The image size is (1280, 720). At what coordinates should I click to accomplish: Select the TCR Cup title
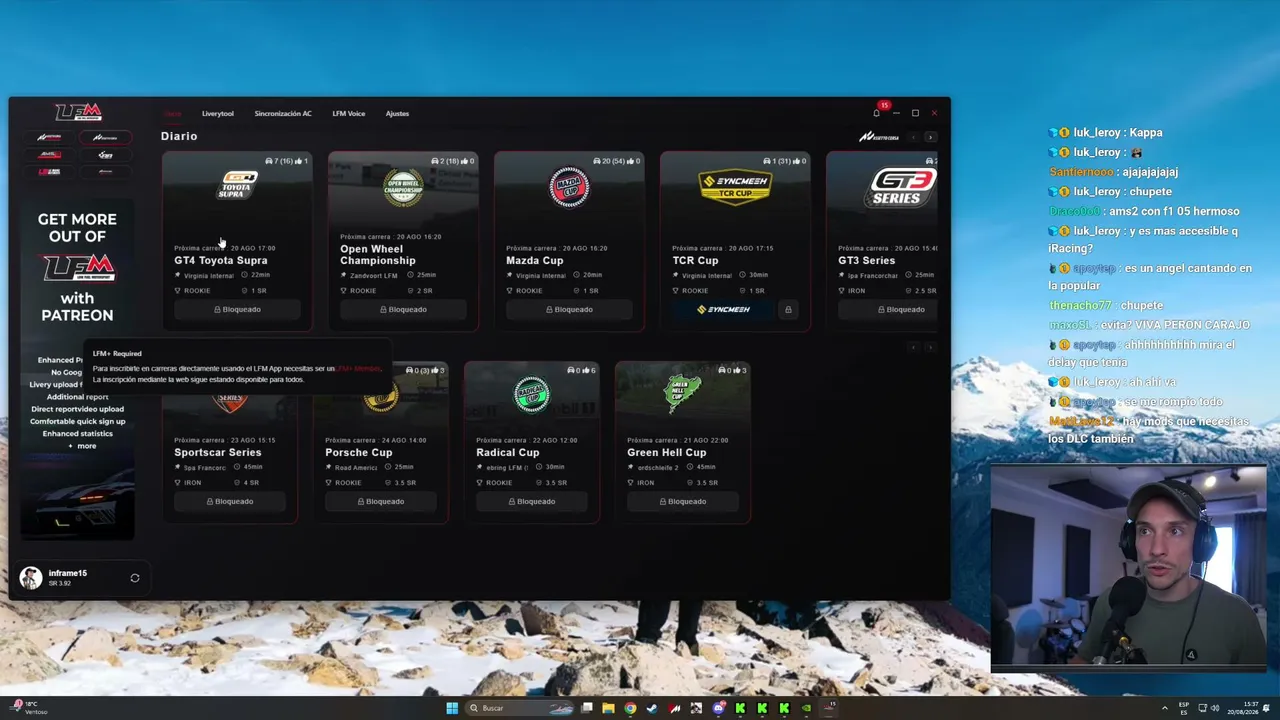pos(695,260)
